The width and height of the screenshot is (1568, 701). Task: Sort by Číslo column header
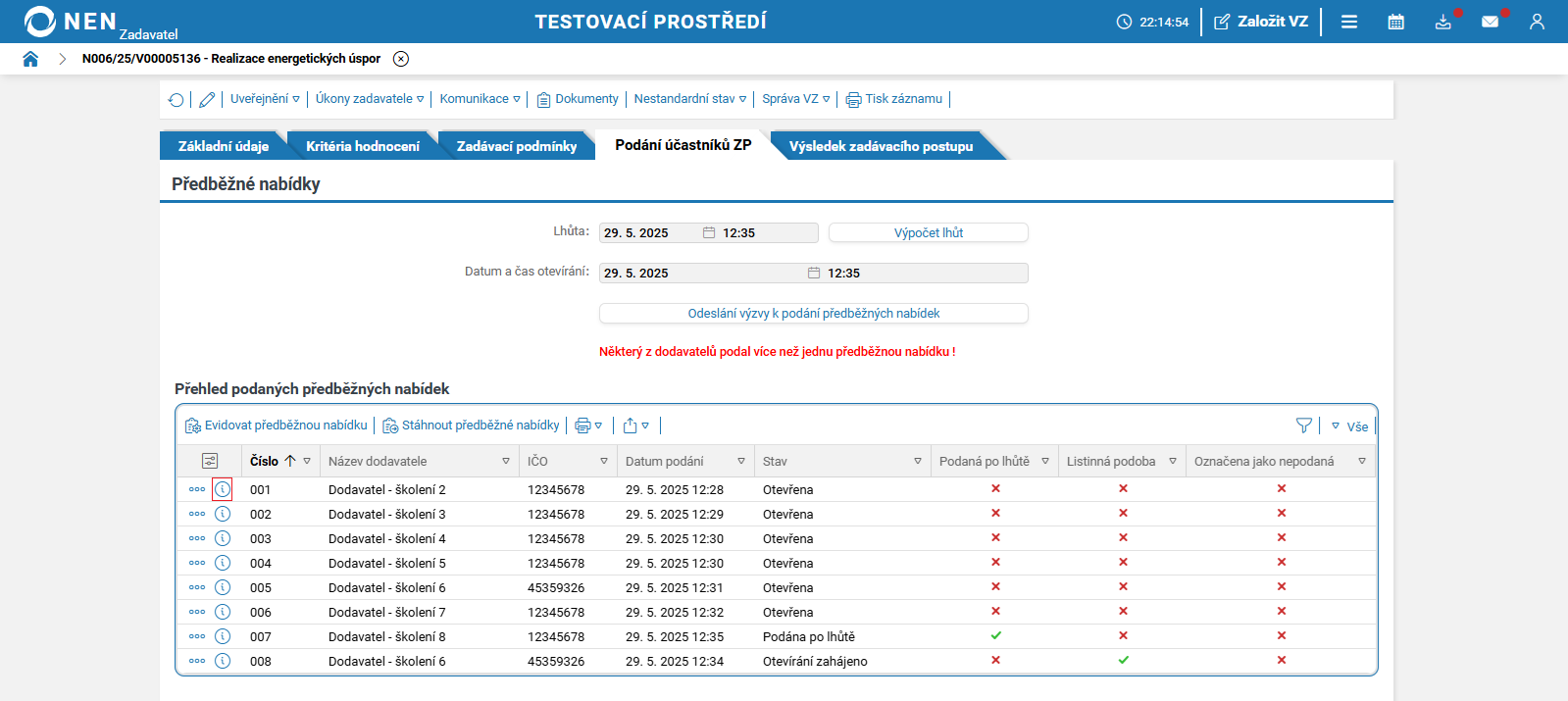(265, 461)
